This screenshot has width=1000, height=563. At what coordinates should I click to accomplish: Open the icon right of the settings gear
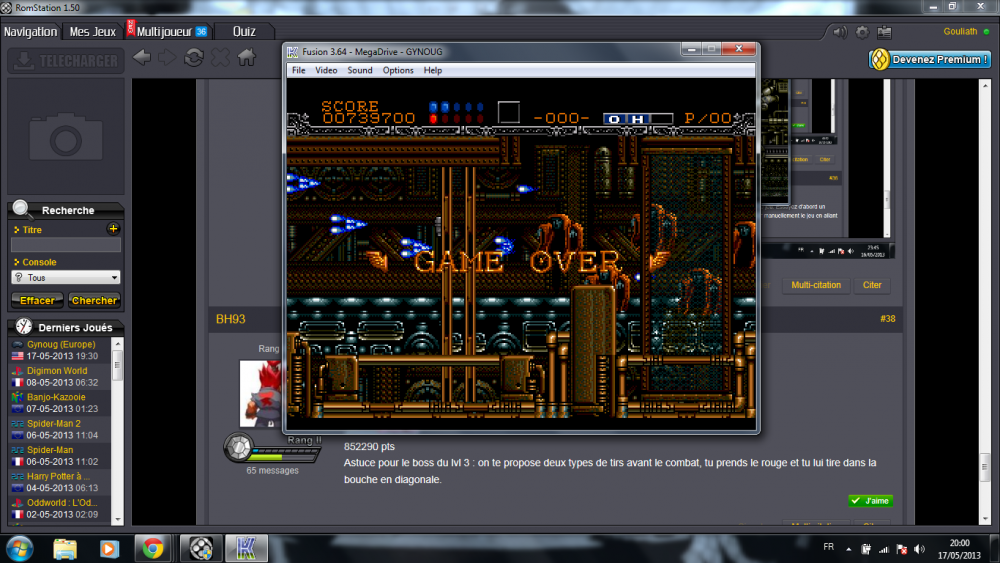tap(885, 32)
